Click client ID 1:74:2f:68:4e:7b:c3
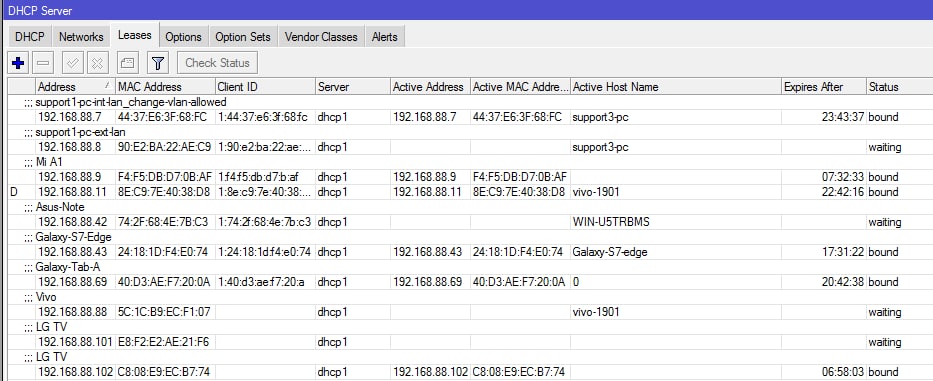 coord(264,222)
